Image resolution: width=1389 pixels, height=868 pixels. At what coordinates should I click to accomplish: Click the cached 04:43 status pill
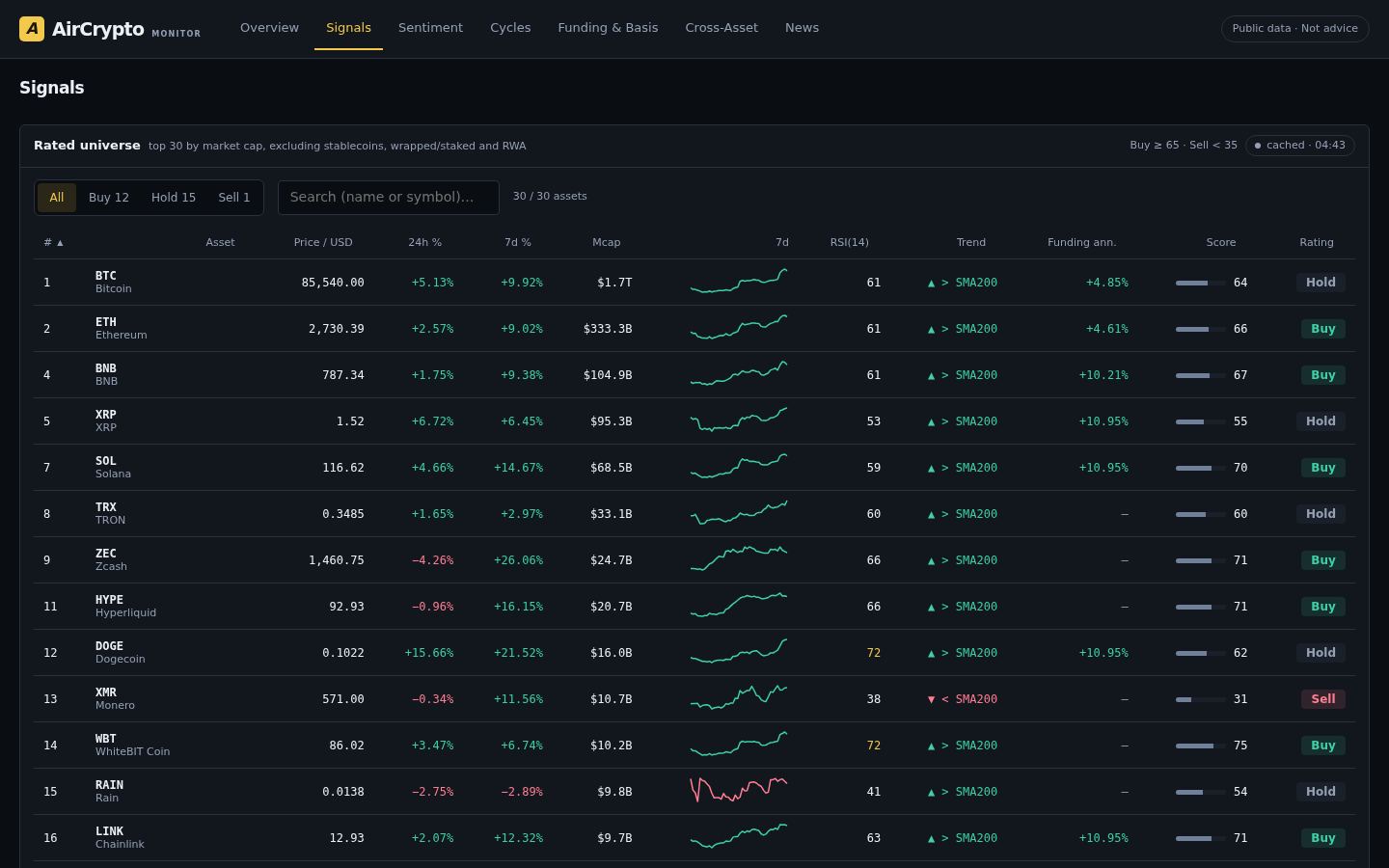click(x=1300, y=146)
